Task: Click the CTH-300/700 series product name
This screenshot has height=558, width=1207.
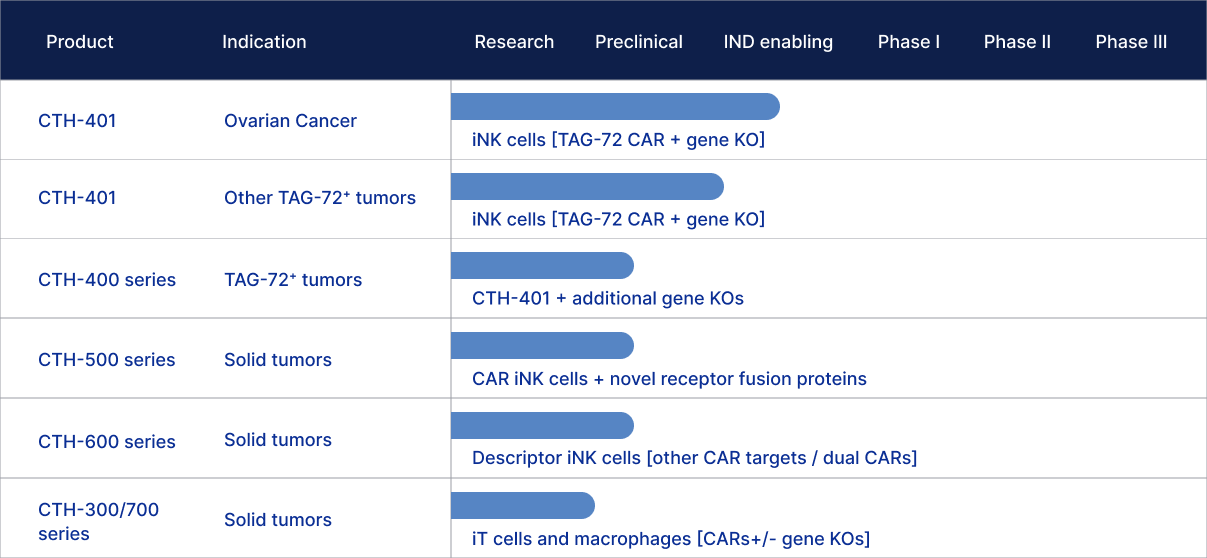Action: tap(98, 521)
